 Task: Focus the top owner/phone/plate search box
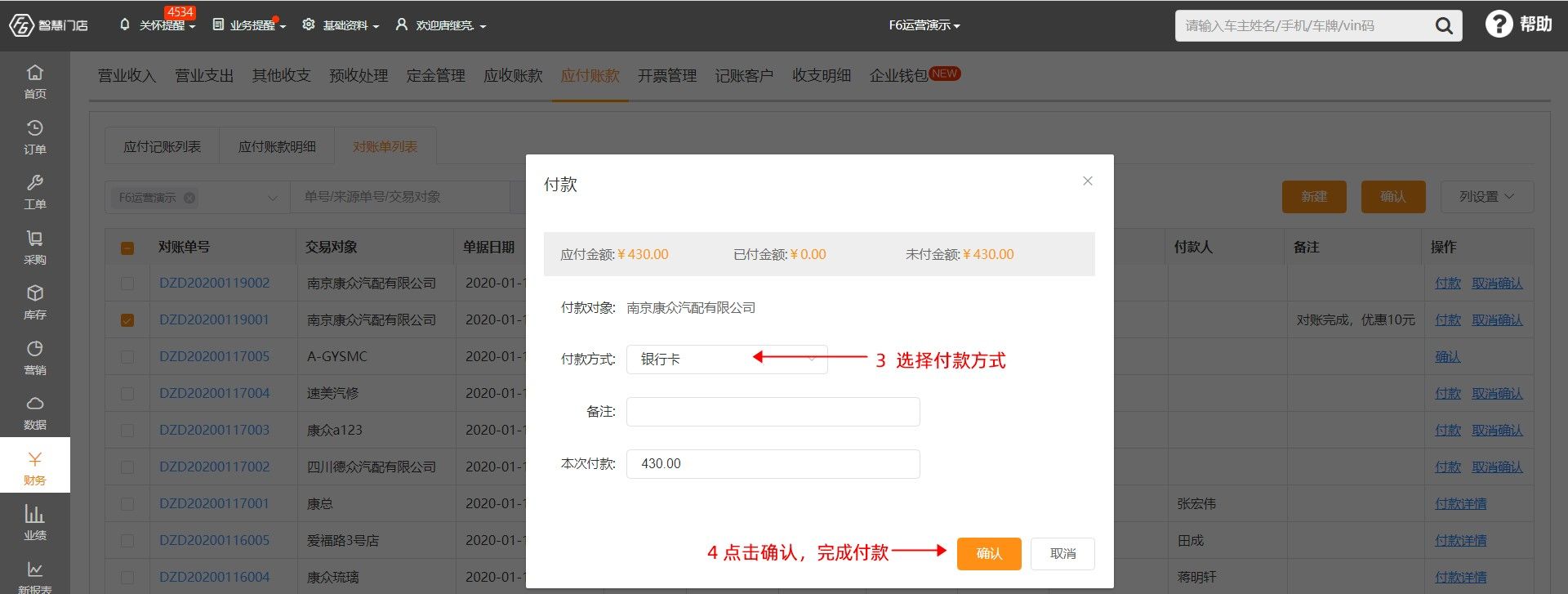point(1303,26)
